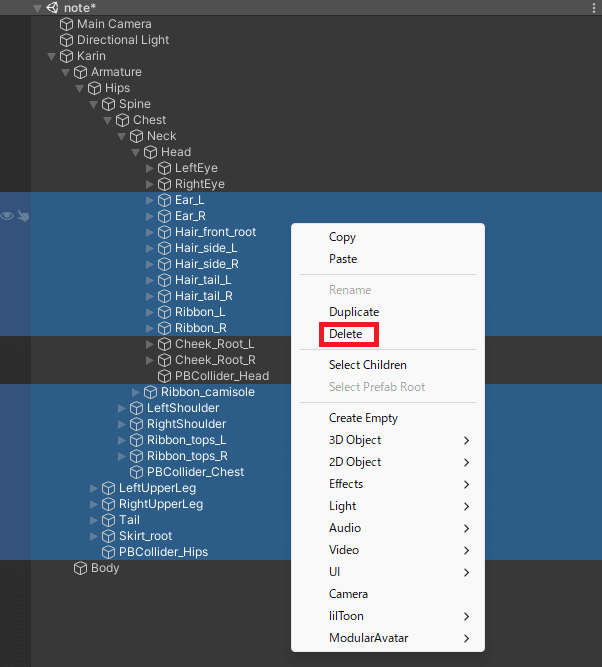Open the lilToon submenu

click(388, 616)
